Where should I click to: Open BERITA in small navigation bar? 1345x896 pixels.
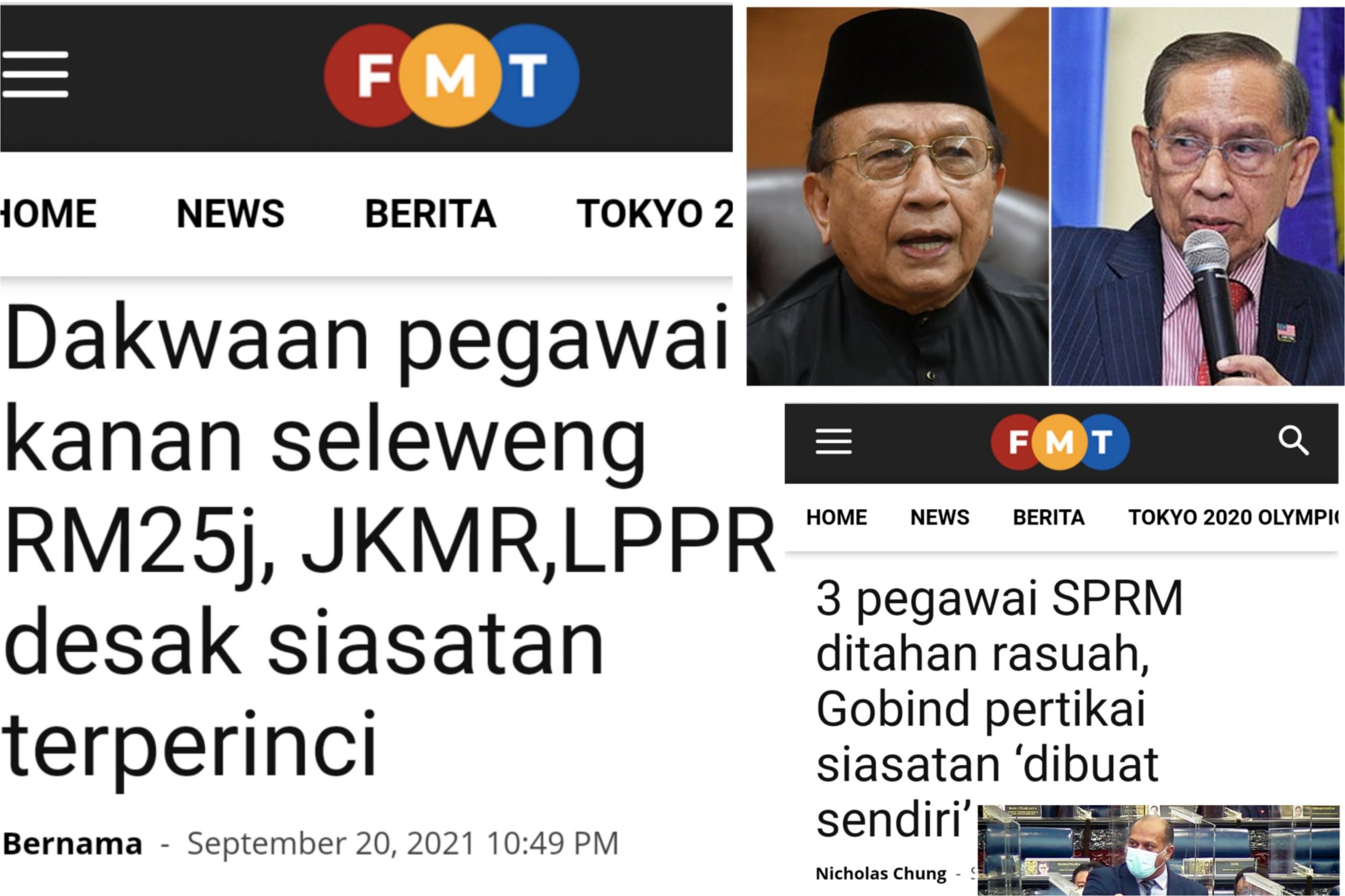point(1048,517)
